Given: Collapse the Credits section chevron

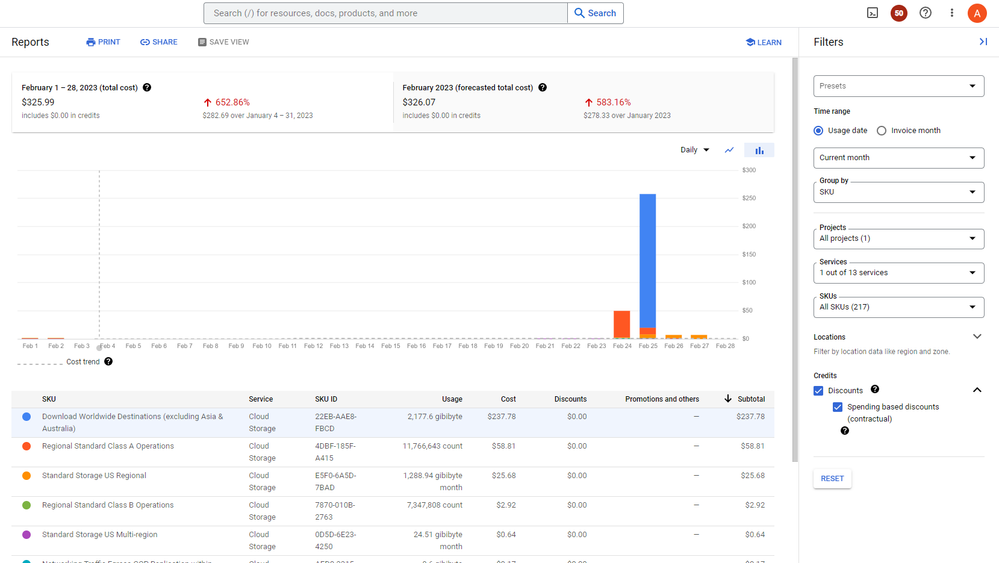Looking at the screenshot, I should [x=977, y=390].
